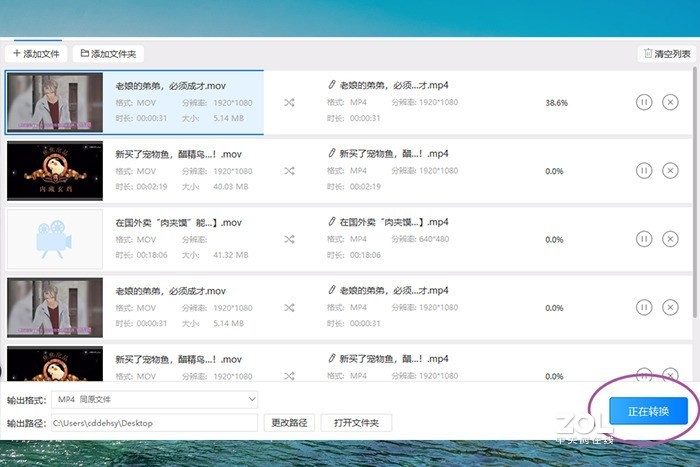Select the chick logo thumbnail of the 00:02:19 file

pyautogui.click(x=55, y=171)
